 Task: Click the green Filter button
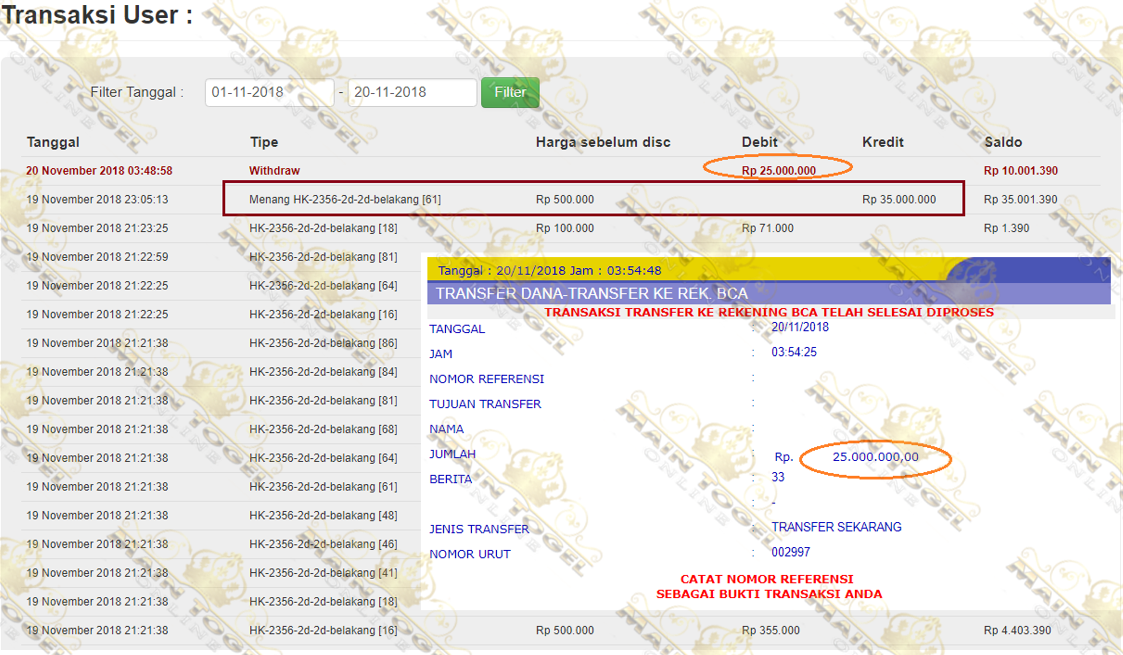[x=510, y=92]
